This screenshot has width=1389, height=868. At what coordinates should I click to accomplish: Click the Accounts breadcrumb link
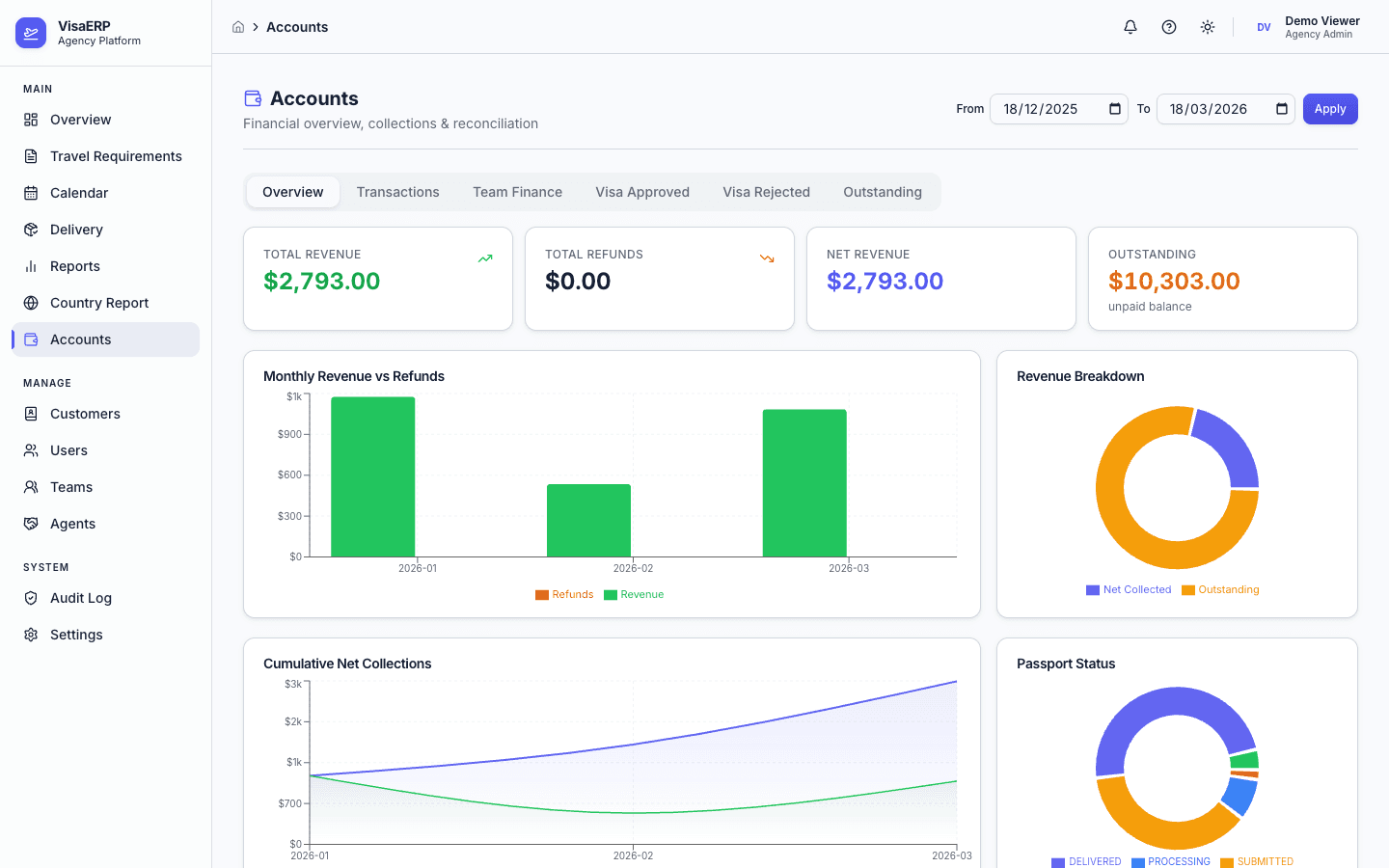[297, 27]
